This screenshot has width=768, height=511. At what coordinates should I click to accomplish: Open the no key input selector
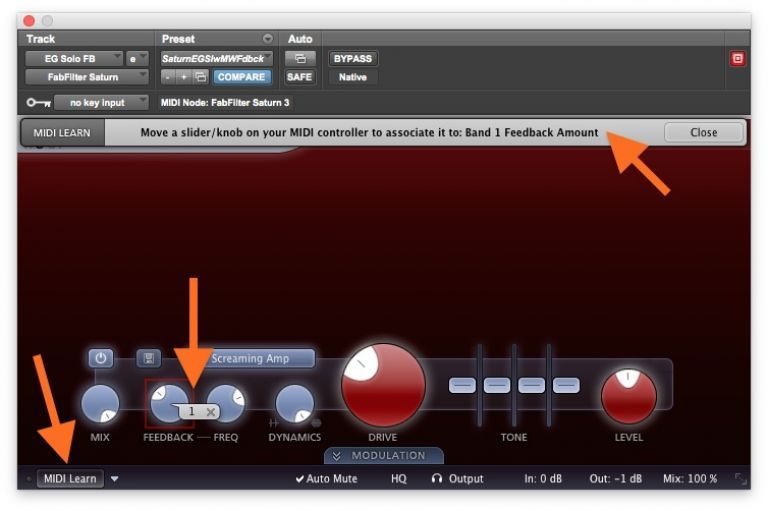coord(101,102)
